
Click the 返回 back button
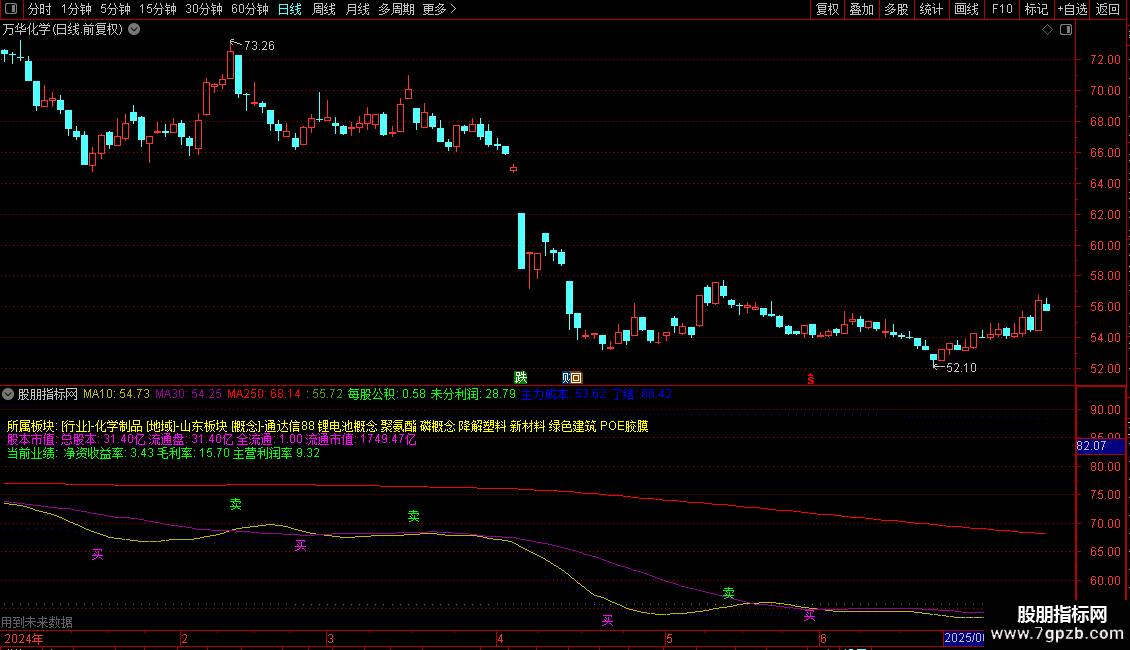point(1108,9)
